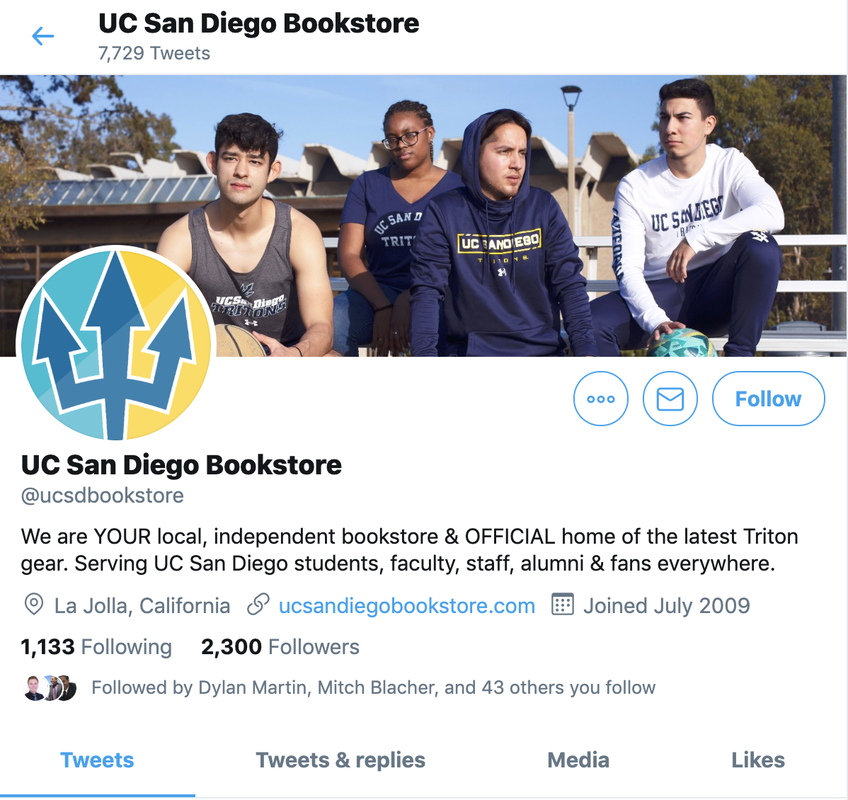Click the @ucsdbookstore handle
Image resolution: width=848 pixels, height=800 pixels.
tap(102, 495)
